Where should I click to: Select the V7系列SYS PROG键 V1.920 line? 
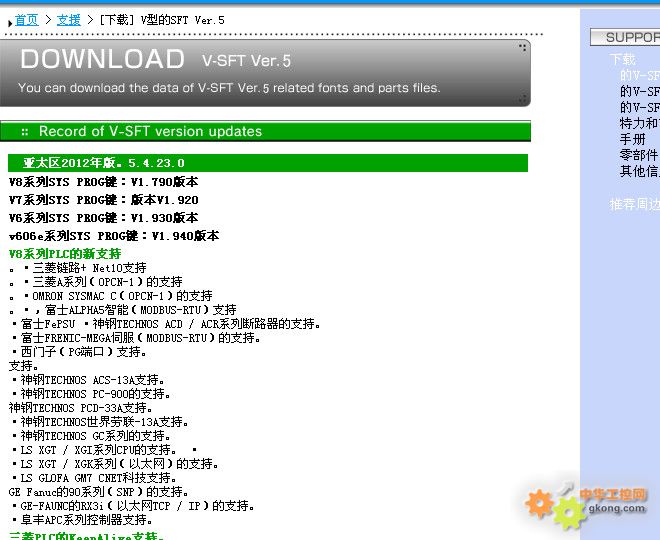pos(103,200)
